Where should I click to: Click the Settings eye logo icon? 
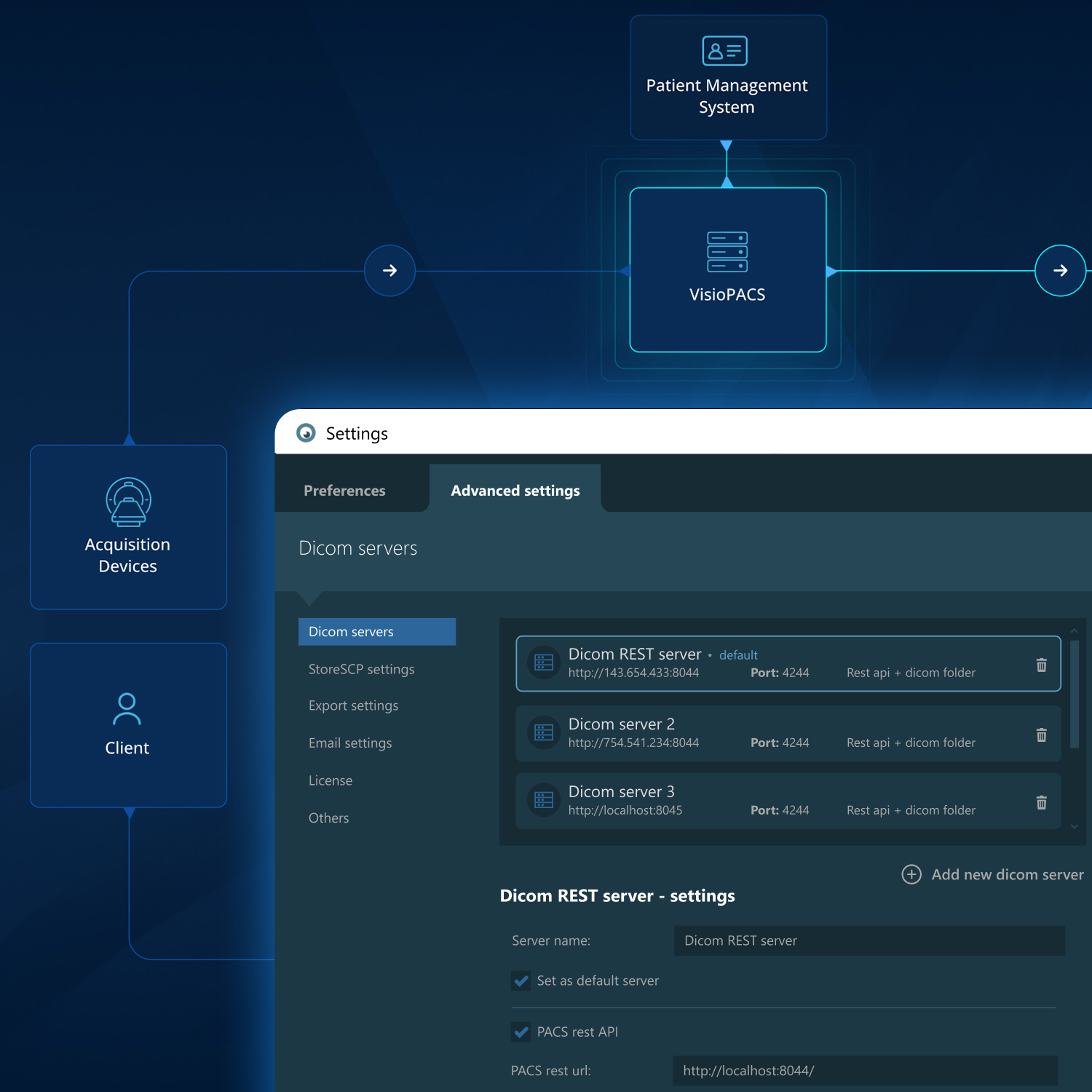[306, 433]
